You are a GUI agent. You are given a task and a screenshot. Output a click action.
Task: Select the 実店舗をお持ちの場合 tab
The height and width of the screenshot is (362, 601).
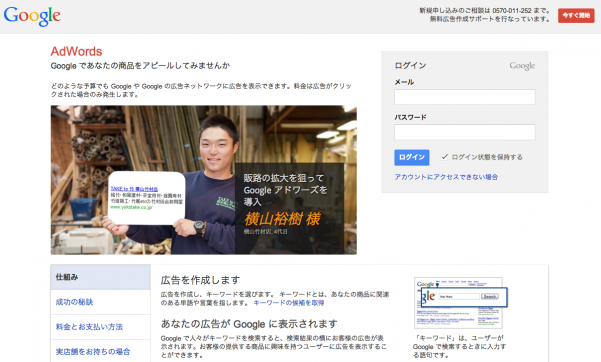[100, 351]
